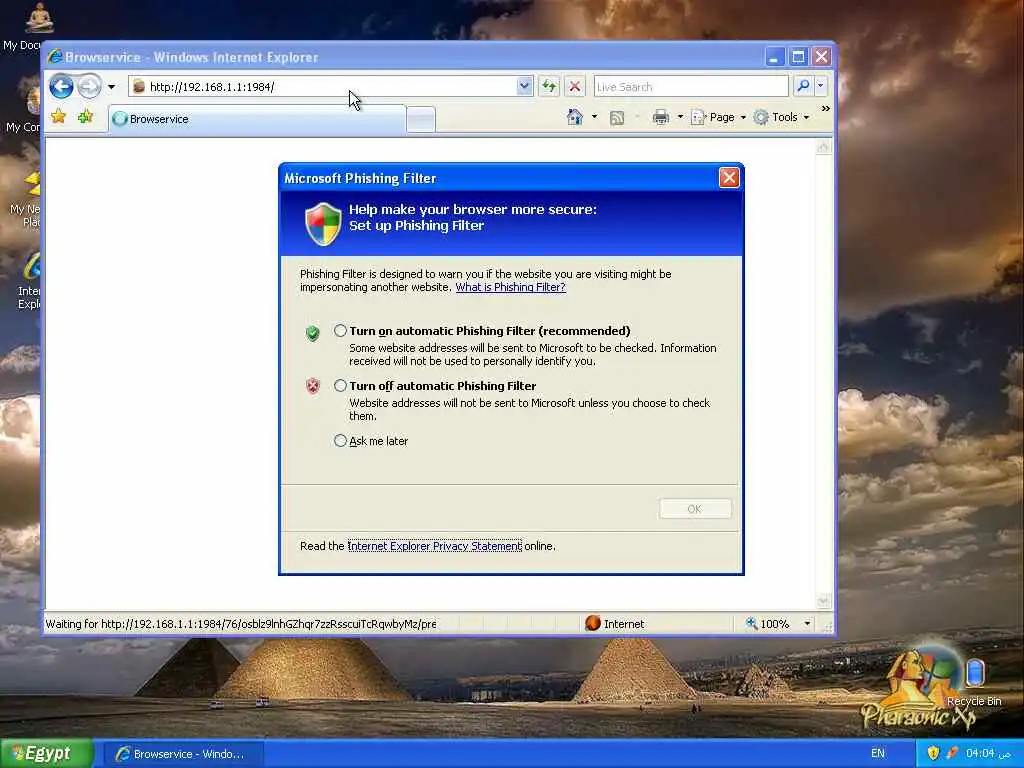Click the Forward navigation arrow

coord(90,86)
